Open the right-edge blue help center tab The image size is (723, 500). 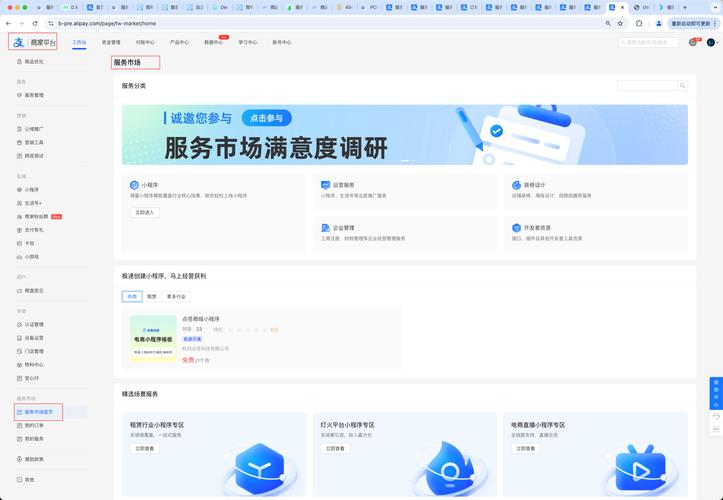[x=716, y=393]
